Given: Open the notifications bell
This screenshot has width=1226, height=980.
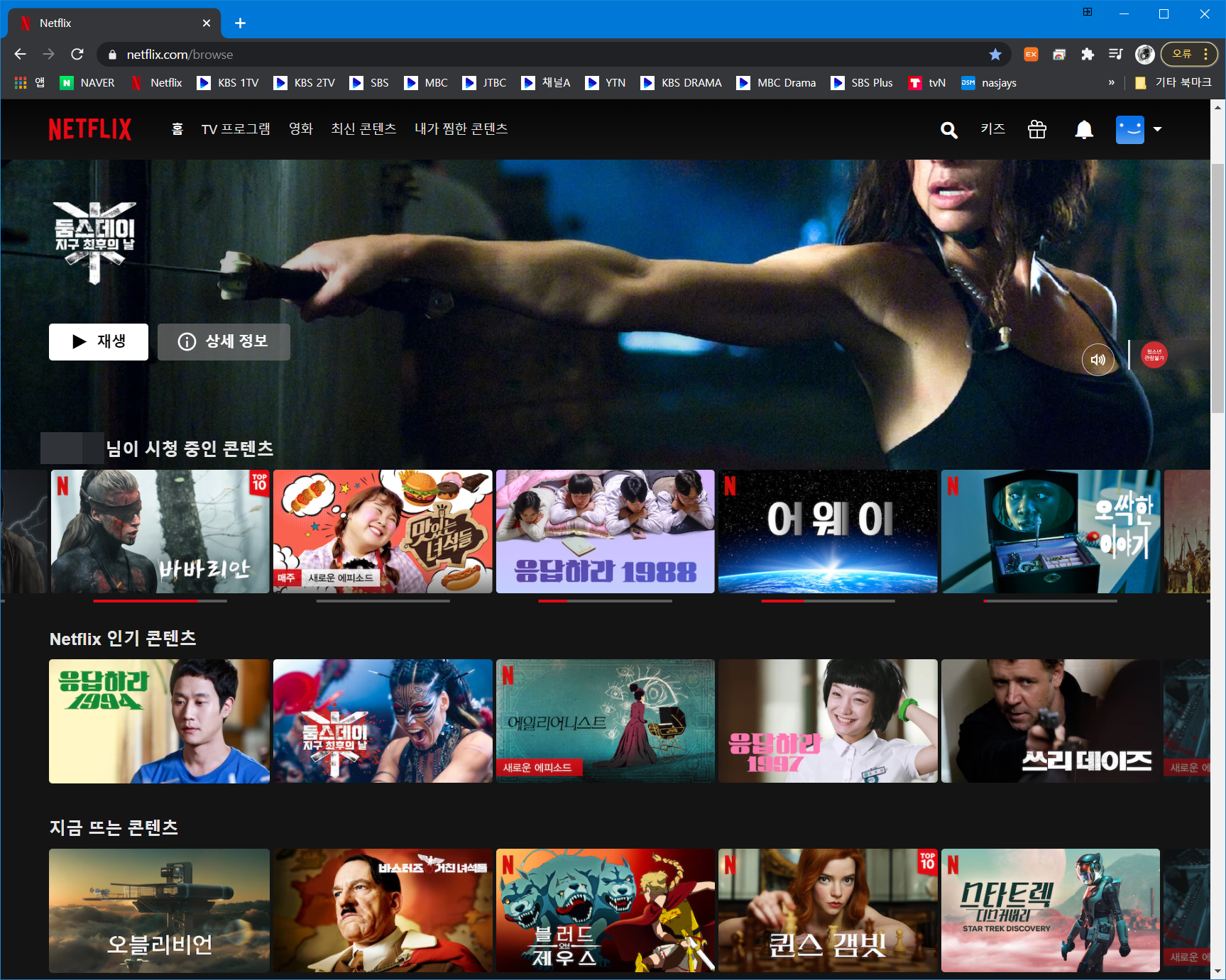Looking at the screenshot, I should click(x=1084, y=129).
